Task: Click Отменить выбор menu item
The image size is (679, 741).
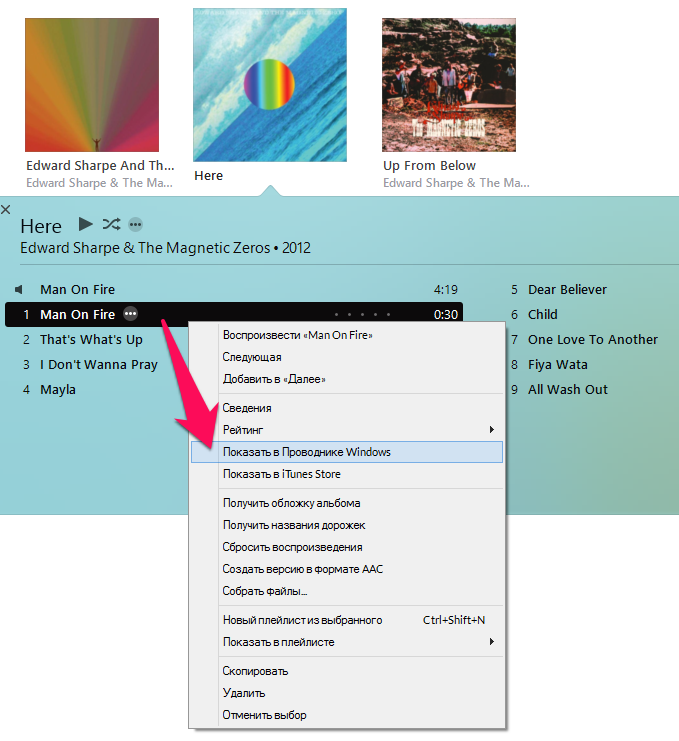Action: tap(347, 715)
